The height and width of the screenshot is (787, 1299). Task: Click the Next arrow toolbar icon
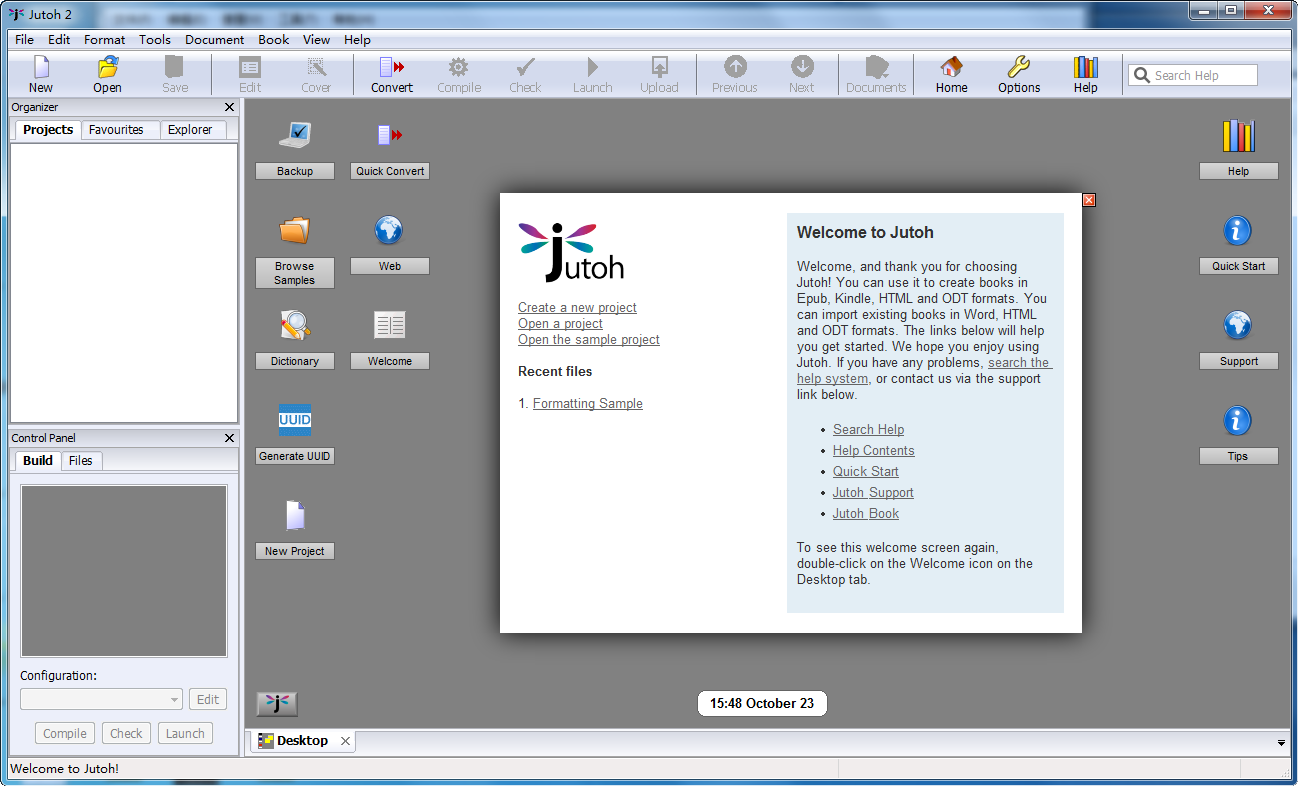(x=802, y=67)
